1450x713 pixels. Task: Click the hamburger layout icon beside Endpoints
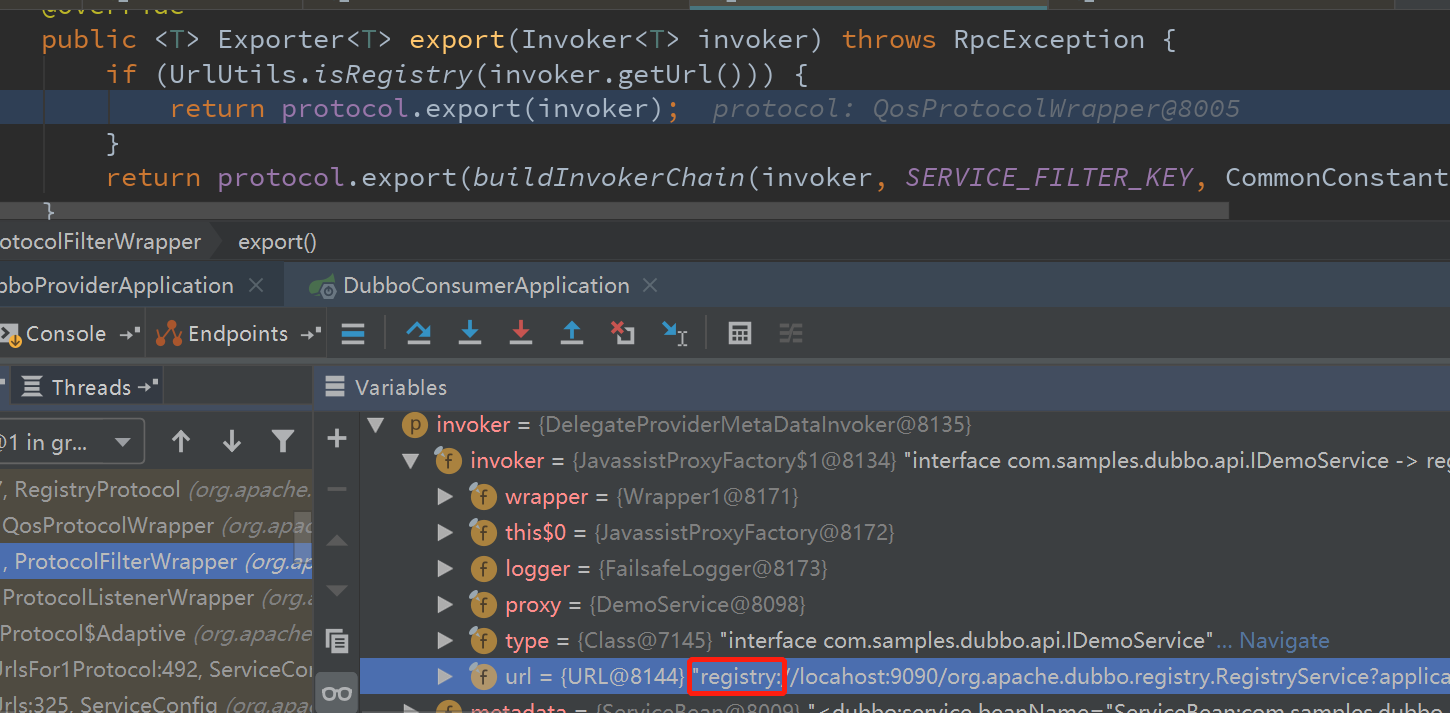coord(353,334)
